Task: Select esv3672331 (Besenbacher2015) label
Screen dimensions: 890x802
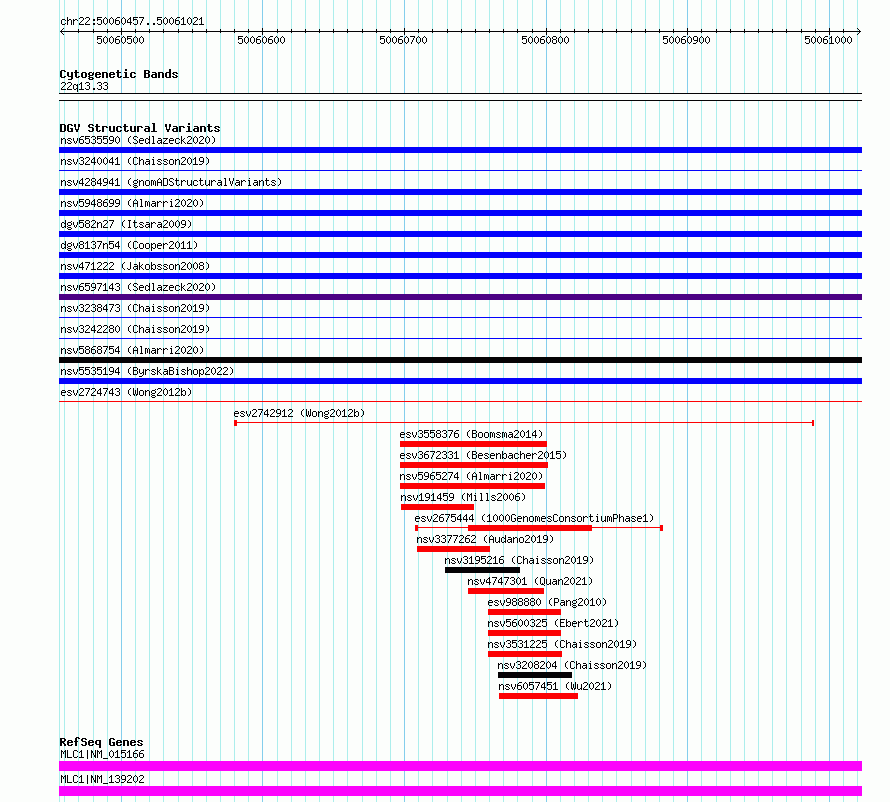Action: pyautogui.click(x=483, y=455)
